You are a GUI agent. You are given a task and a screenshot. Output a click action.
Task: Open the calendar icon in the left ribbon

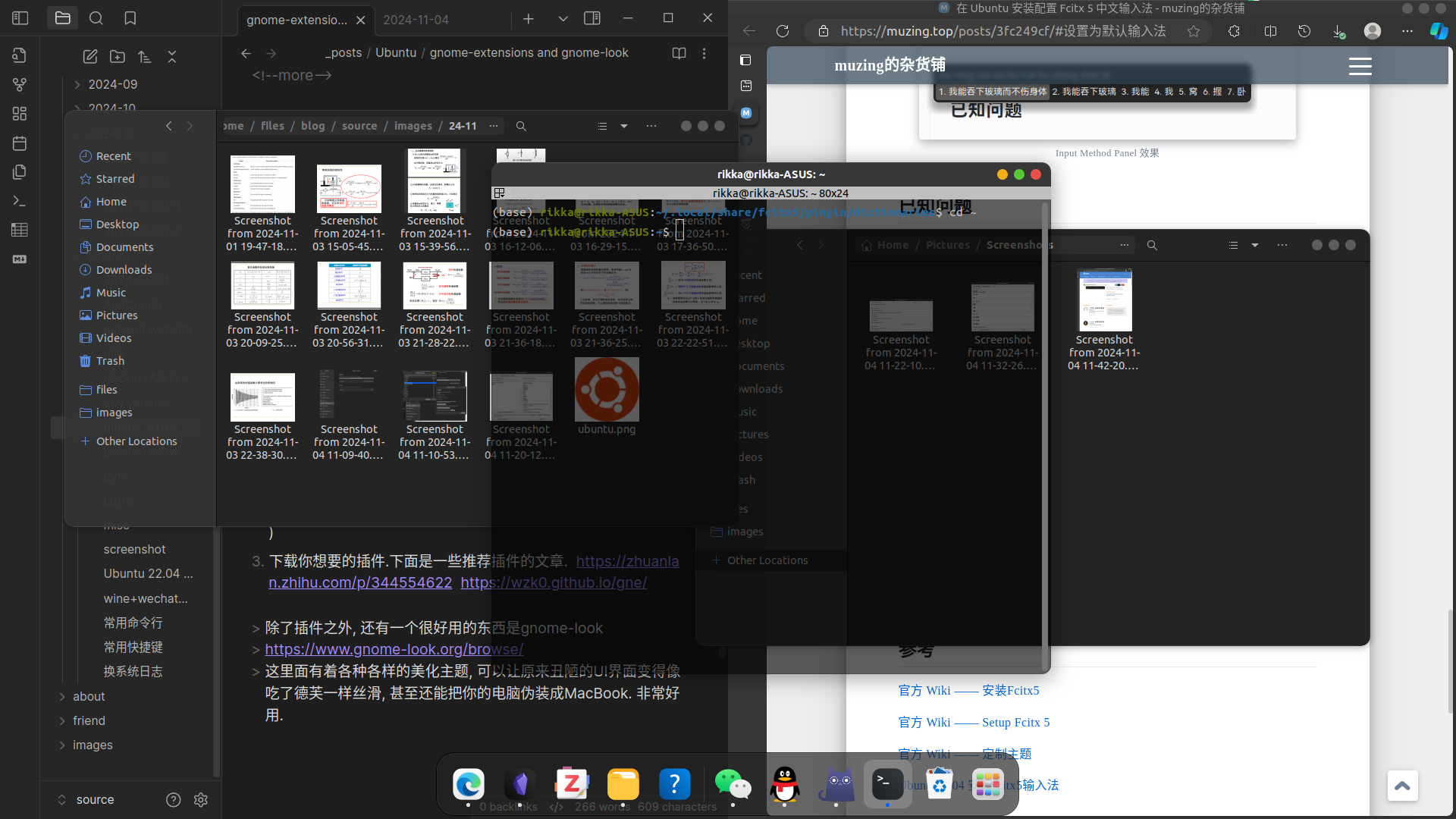19,143
